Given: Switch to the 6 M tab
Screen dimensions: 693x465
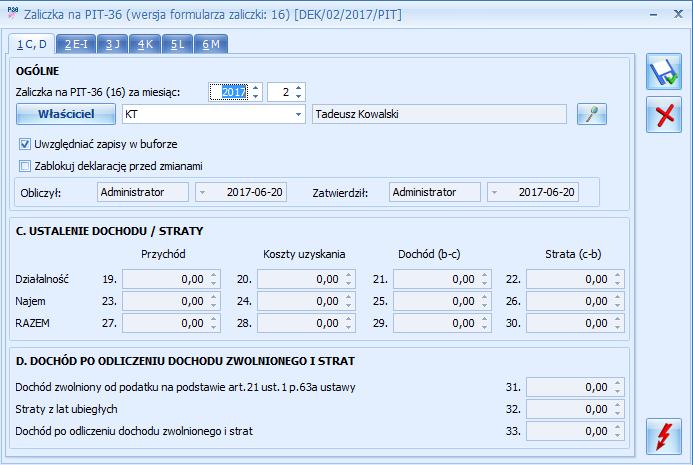Looking at the screenshot, I should pyautogui.click(x=211, y=44).
